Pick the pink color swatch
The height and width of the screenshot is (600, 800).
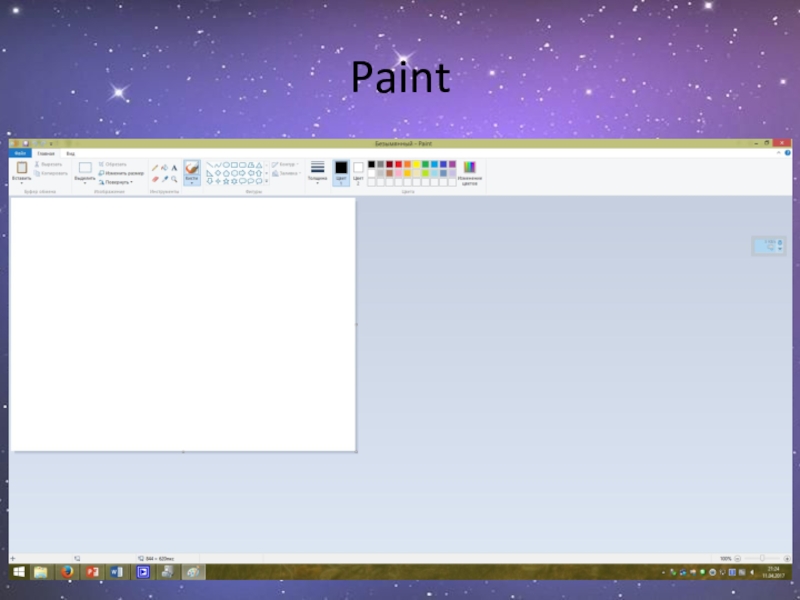pos(398,173)
